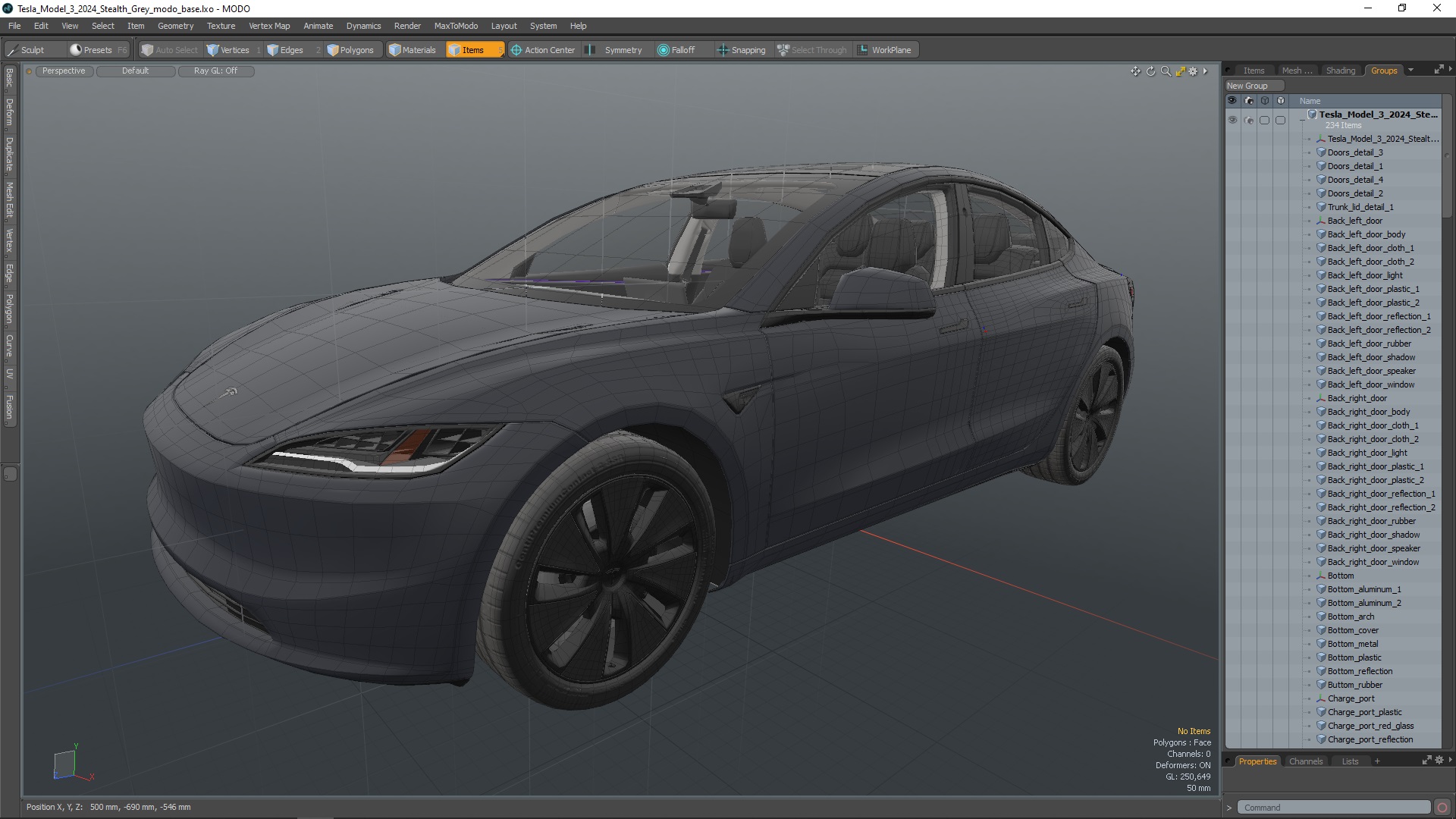Screen dimensions: 1456x819
Task: Click the Auto Select button
Action: (169, 50)
